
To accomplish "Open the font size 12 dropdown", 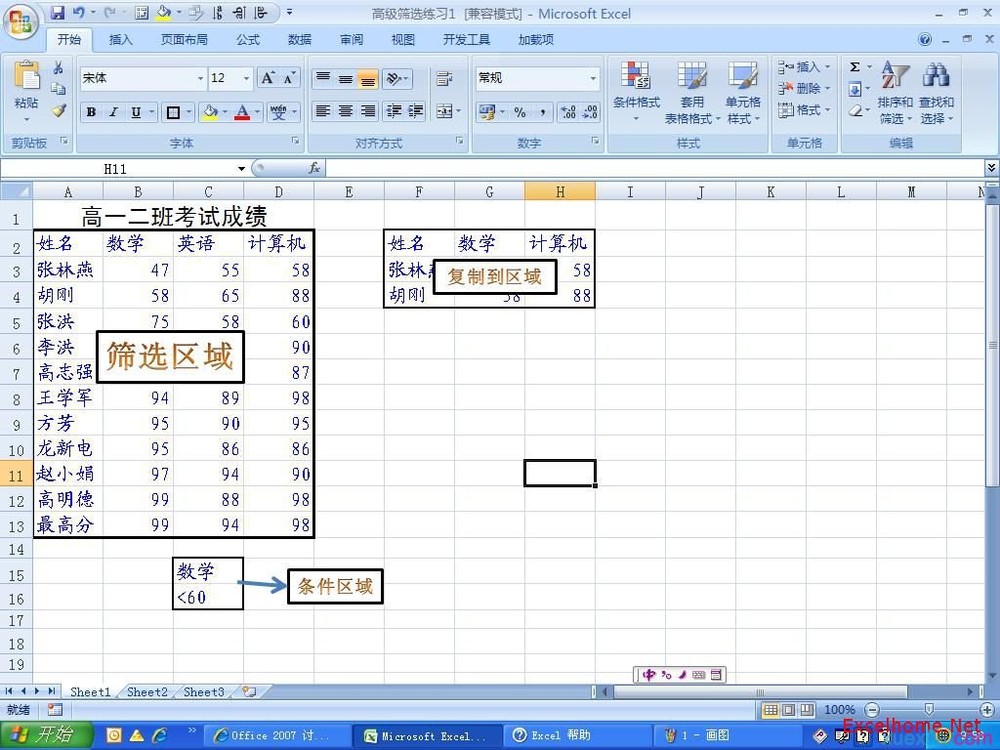I will (246, 78).
